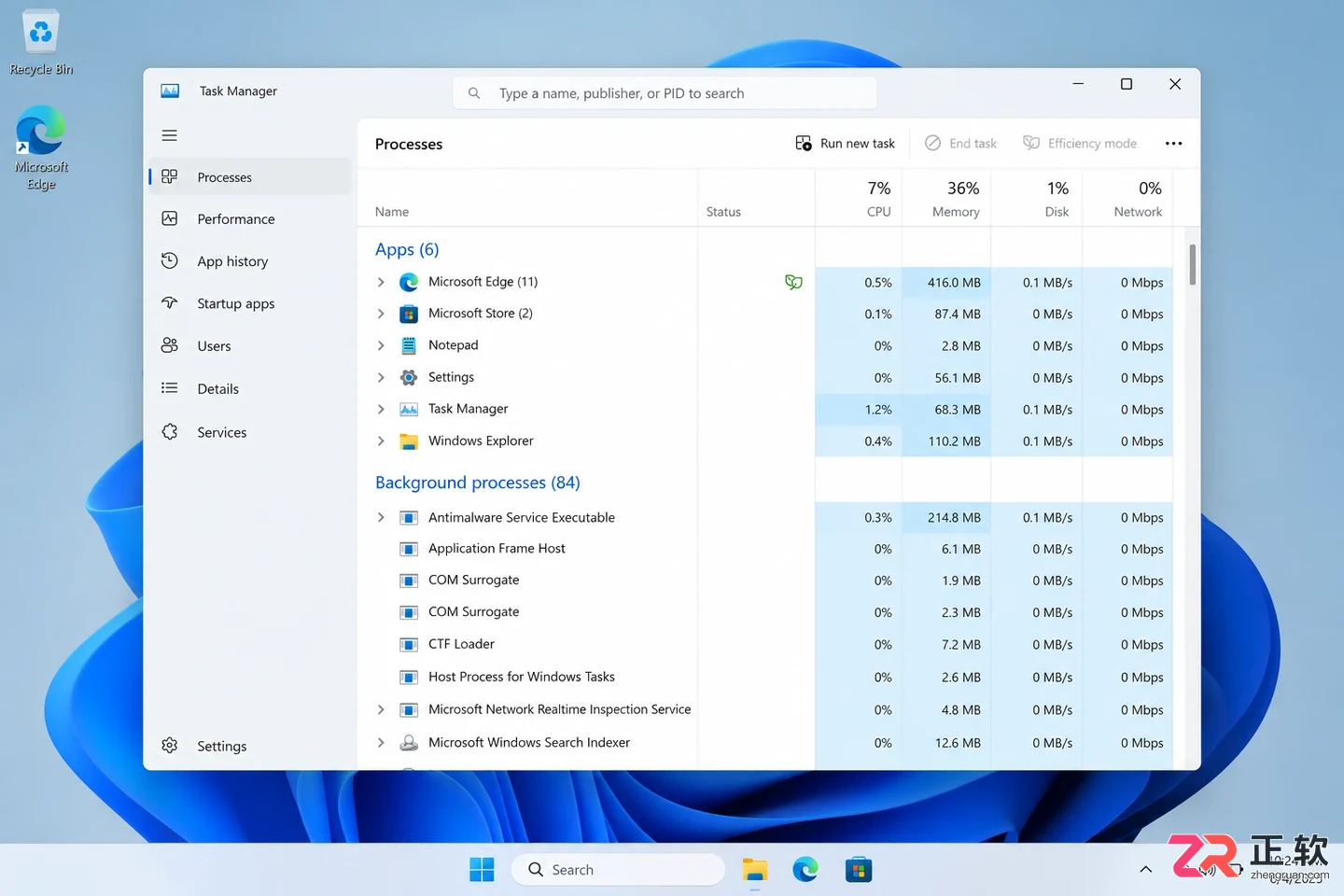
Task: Expand the Microsoft Edge process group
Action: [x=381, y=282]
